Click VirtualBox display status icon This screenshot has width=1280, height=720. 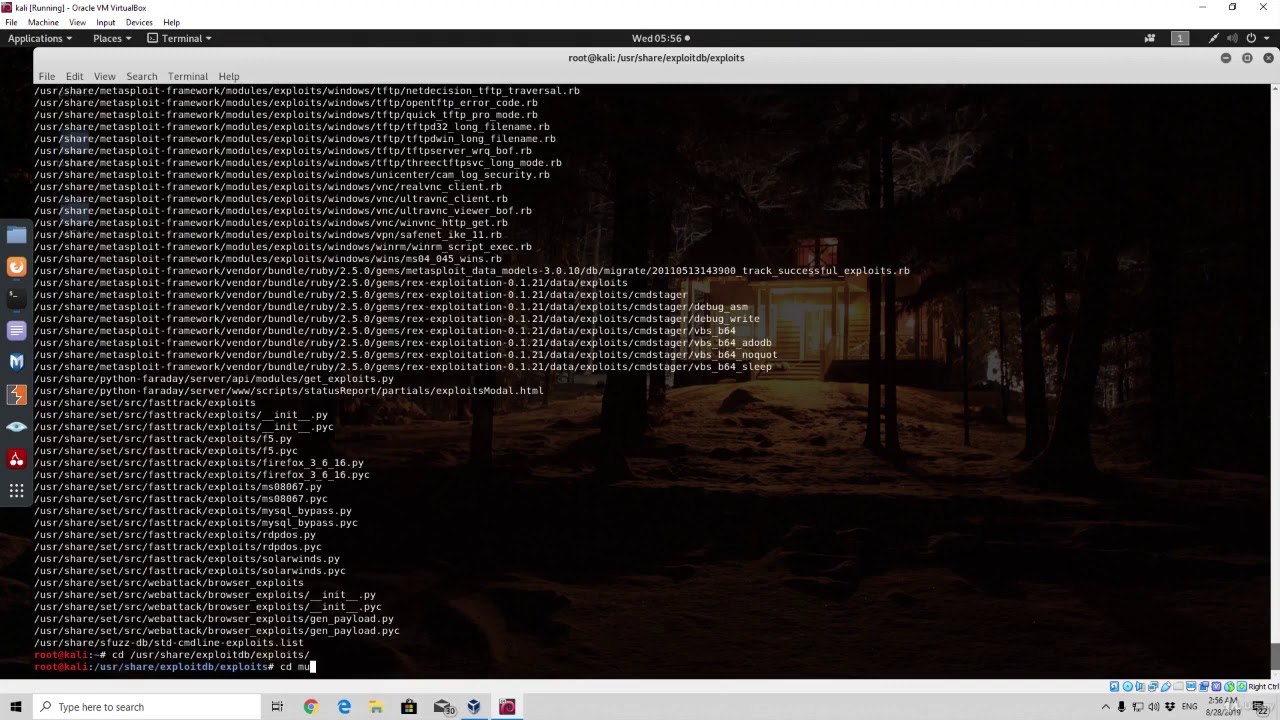[x=1191, y=686]
